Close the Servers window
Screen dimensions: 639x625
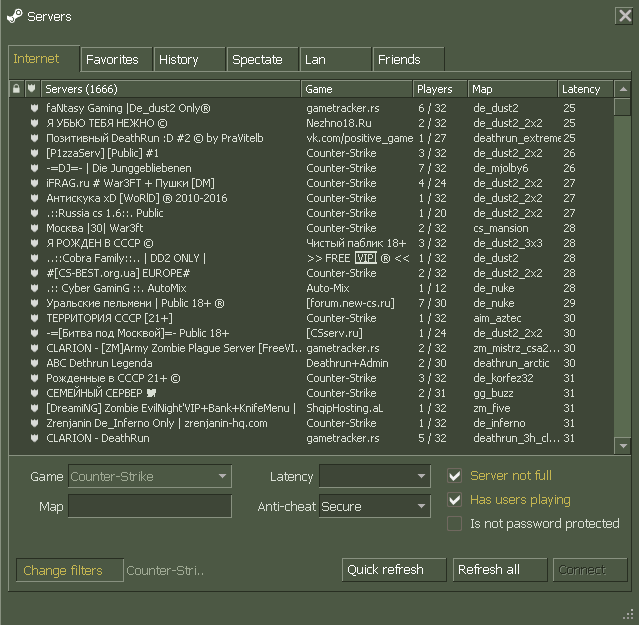pyautogui.click(x=624, y=16)
